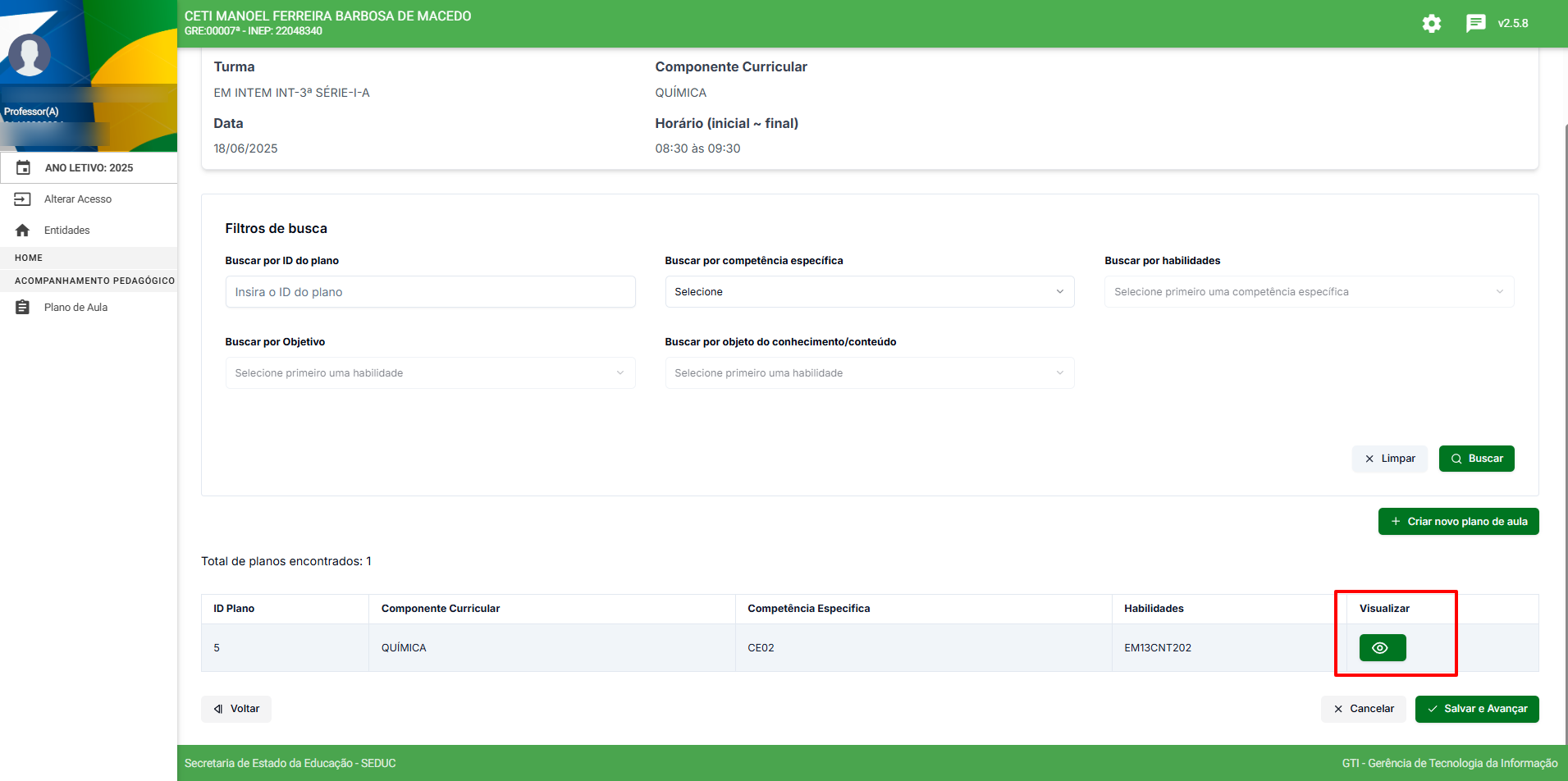The height and width of the screenshot is (781, 1568).
Task: Open the Buscar por habilidades dropdown
Action: [x=1308, y=292]
